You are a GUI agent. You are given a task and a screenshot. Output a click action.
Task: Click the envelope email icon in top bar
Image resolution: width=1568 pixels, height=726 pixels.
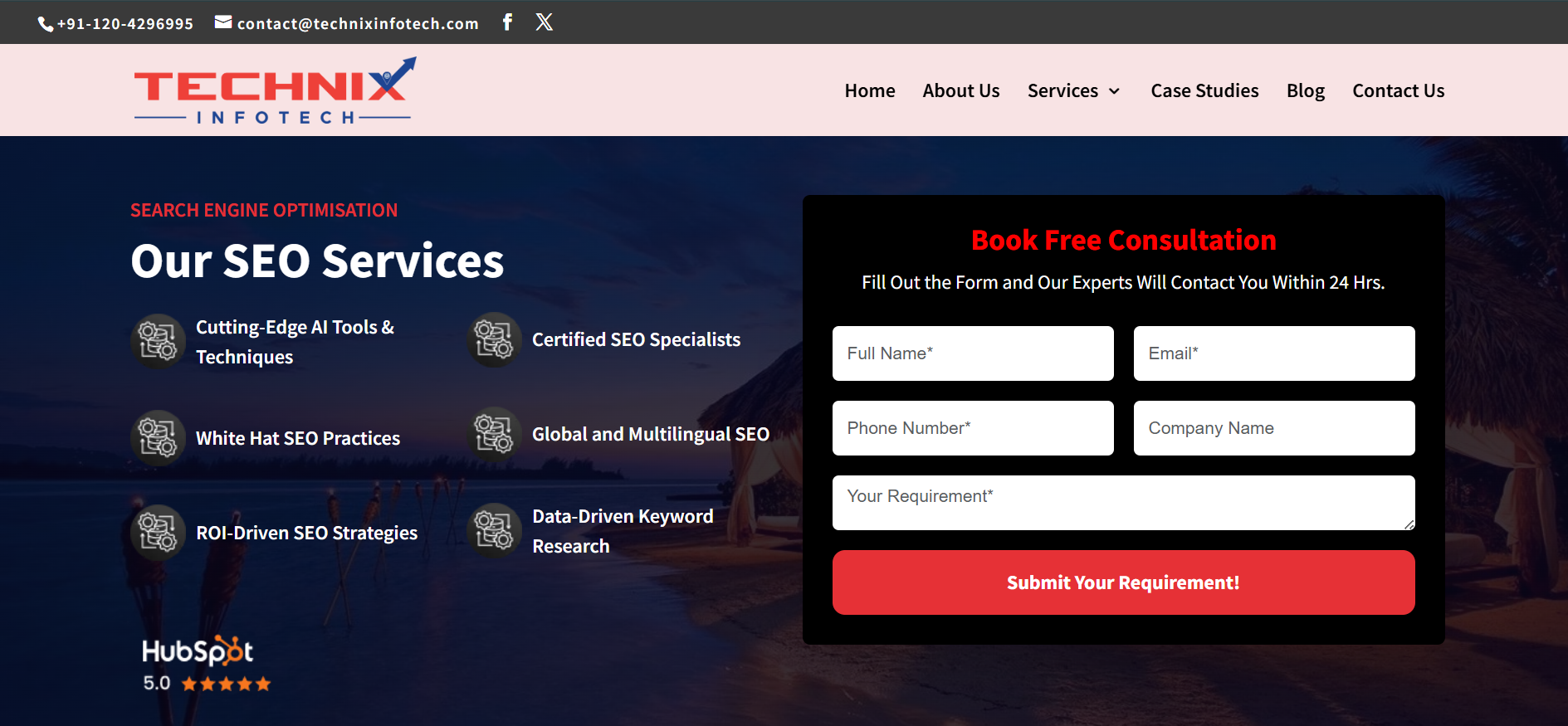(x=223, y=22)
